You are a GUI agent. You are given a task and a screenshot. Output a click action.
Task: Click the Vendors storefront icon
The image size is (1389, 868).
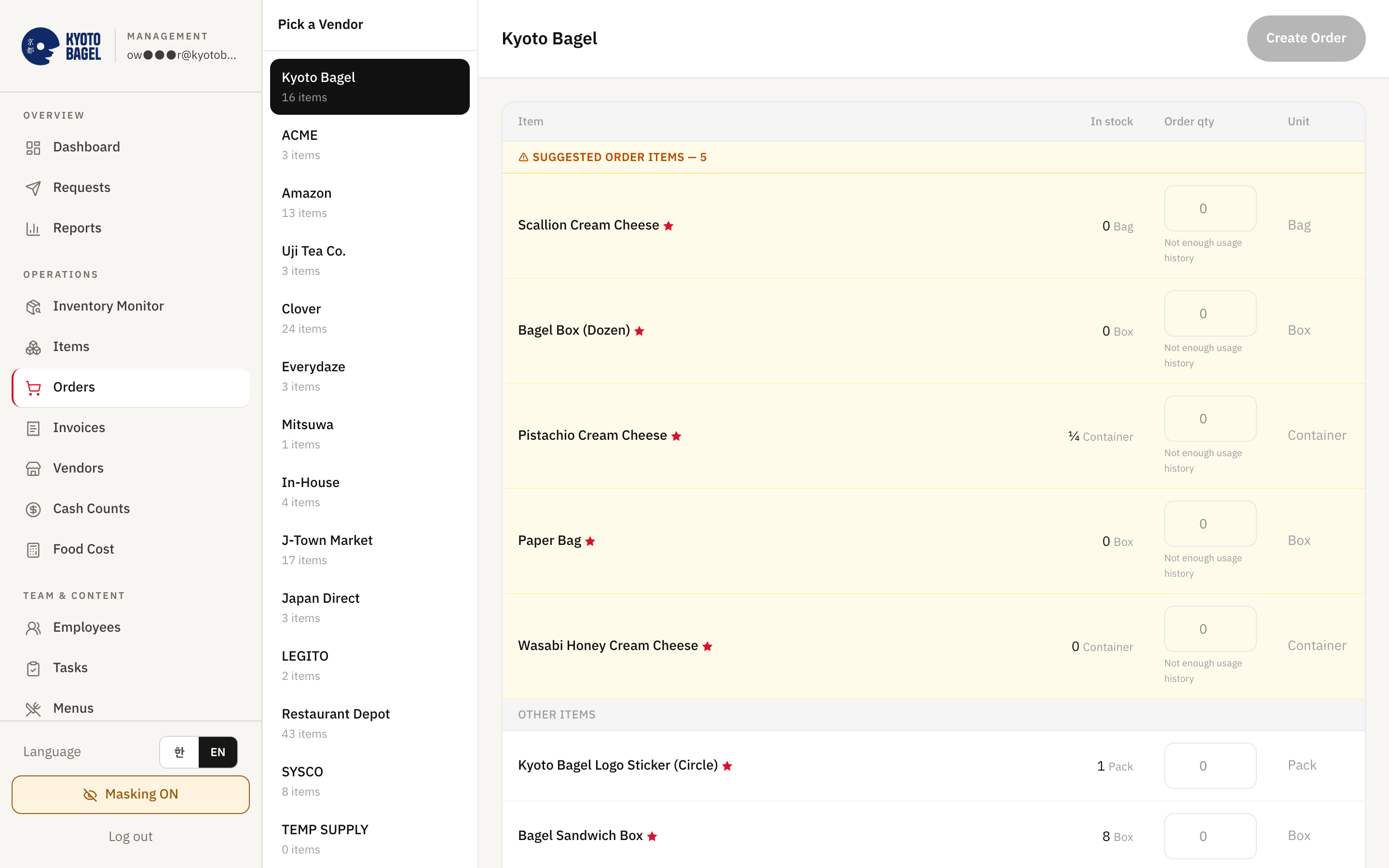33,469
